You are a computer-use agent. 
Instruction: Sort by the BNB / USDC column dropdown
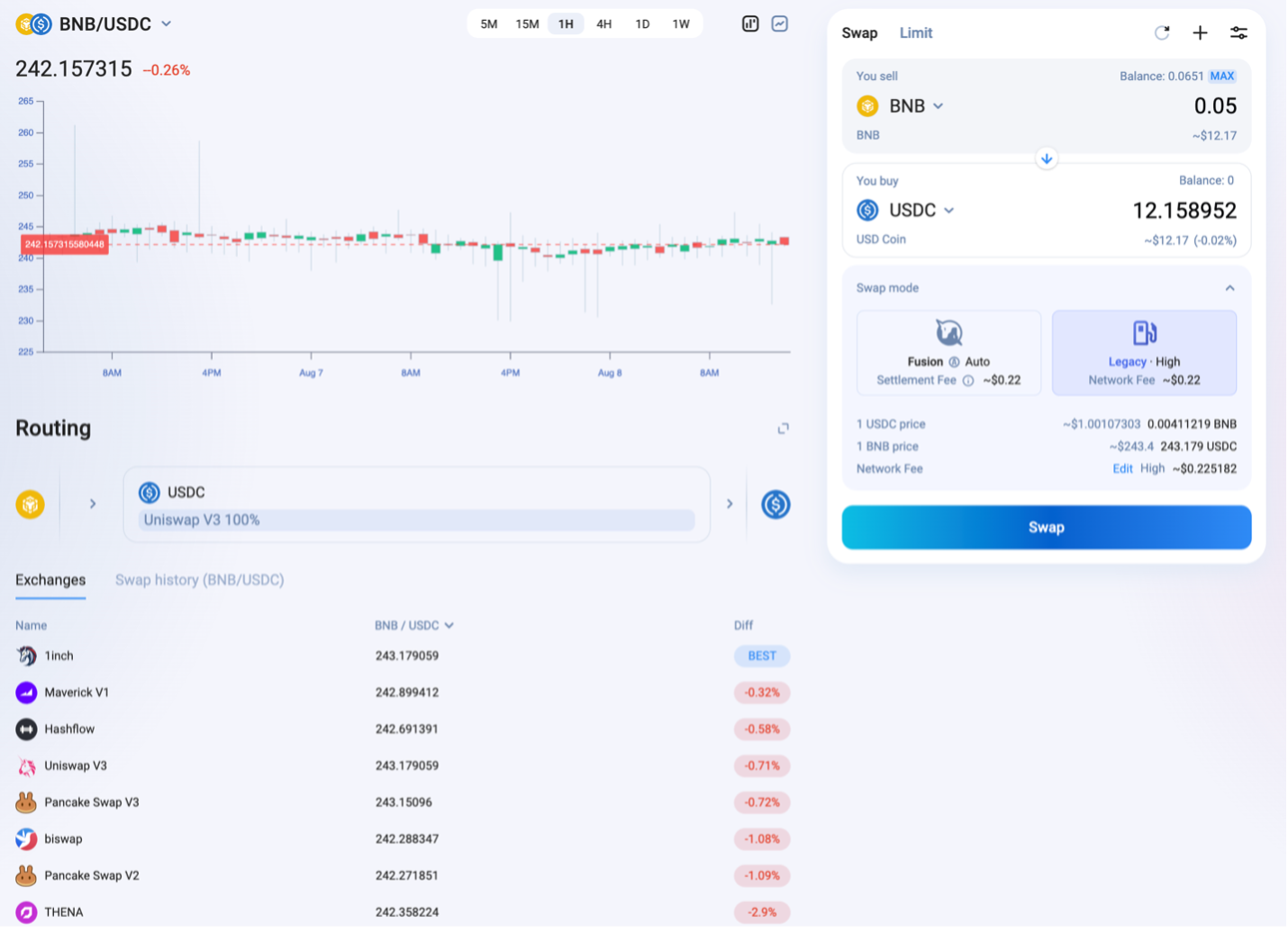(414, 626)
